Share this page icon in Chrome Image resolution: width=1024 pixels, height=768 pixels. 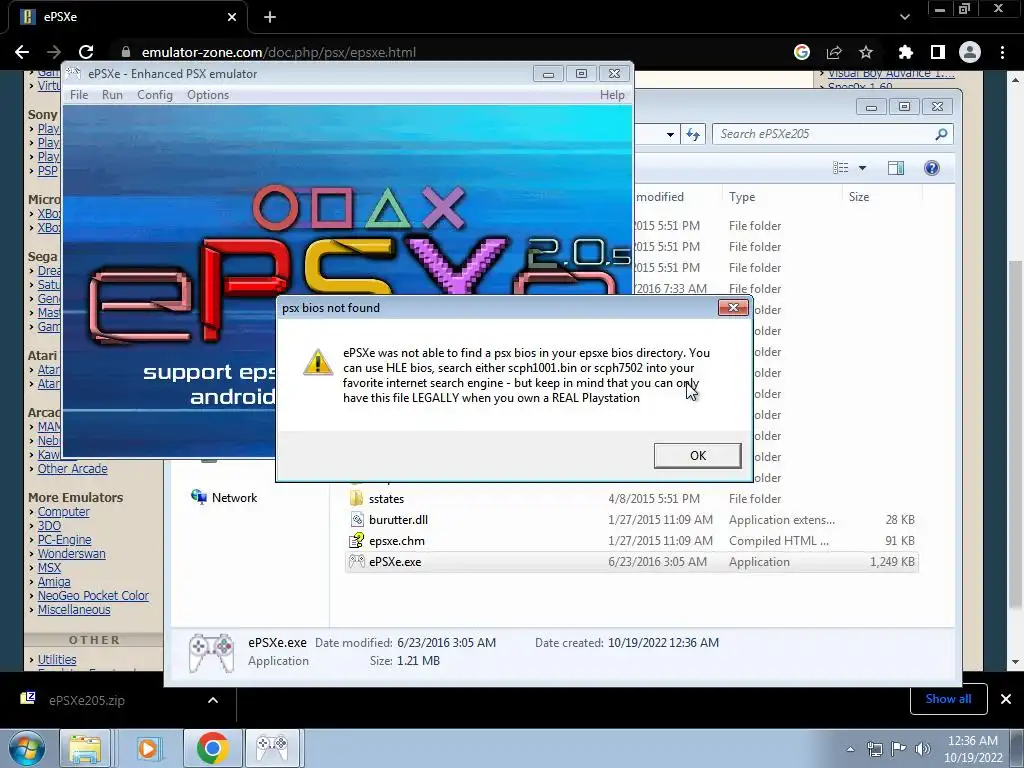coord(834,52)
